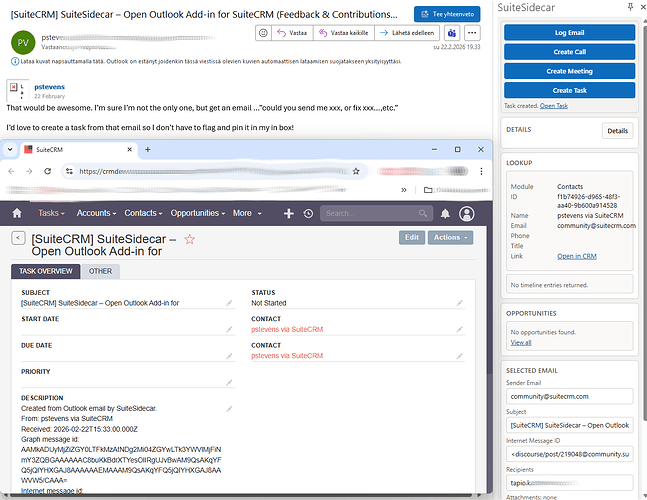This screenshot has width=647, height=500.
Task: Click the plus quick-create icon in navbar
Action: point(289,213)
